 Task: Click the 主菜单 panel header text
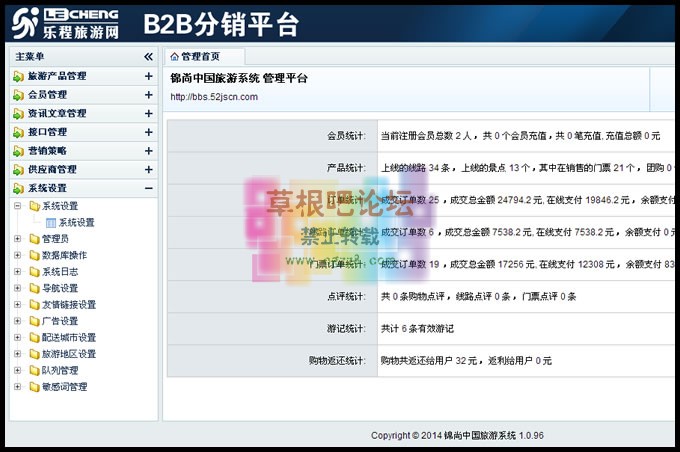coord(29,57)
